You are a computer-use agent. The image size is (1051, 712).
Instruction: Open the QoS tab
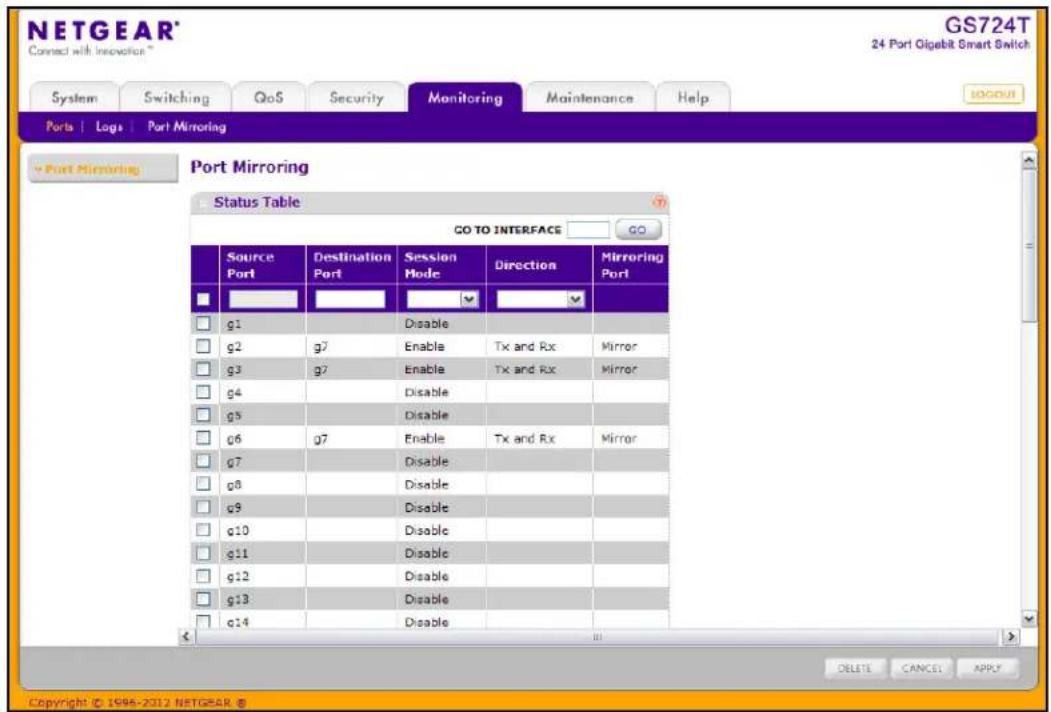pyautogui.click(x=268, y=98)
